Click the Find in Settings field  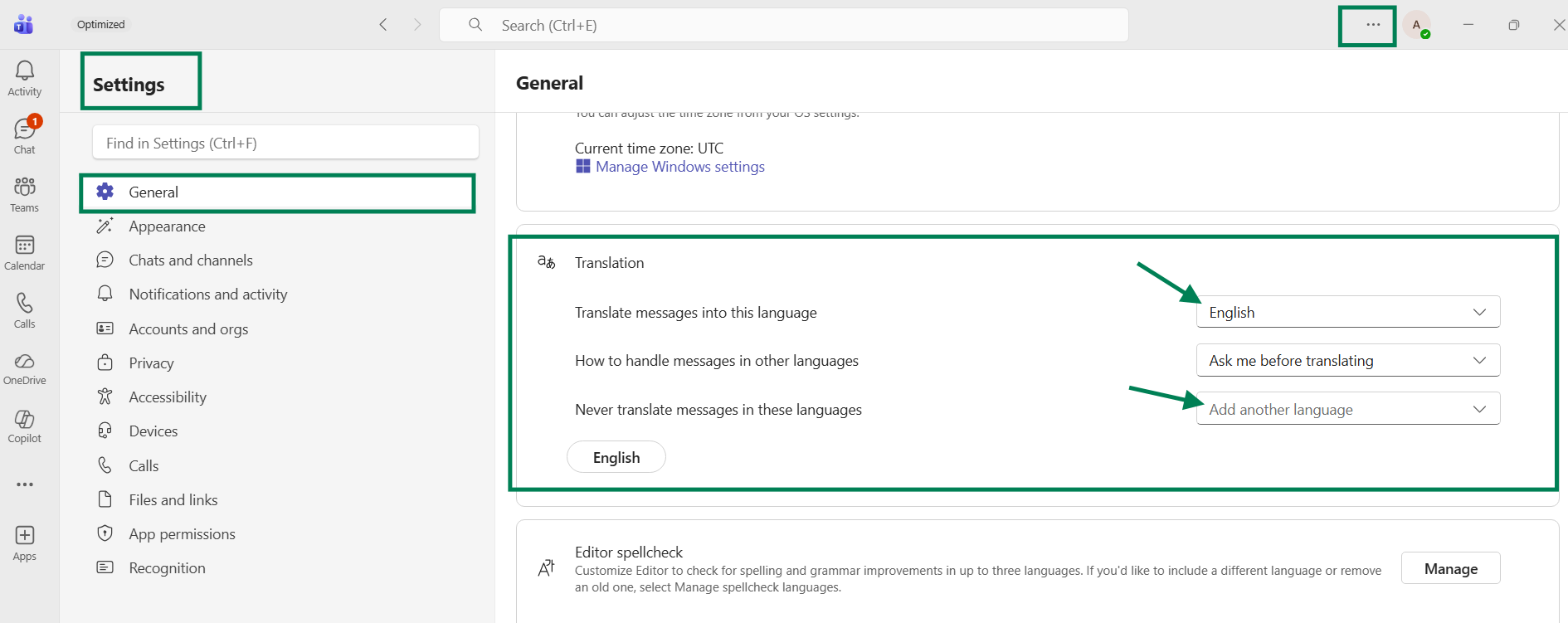(285, 143)
